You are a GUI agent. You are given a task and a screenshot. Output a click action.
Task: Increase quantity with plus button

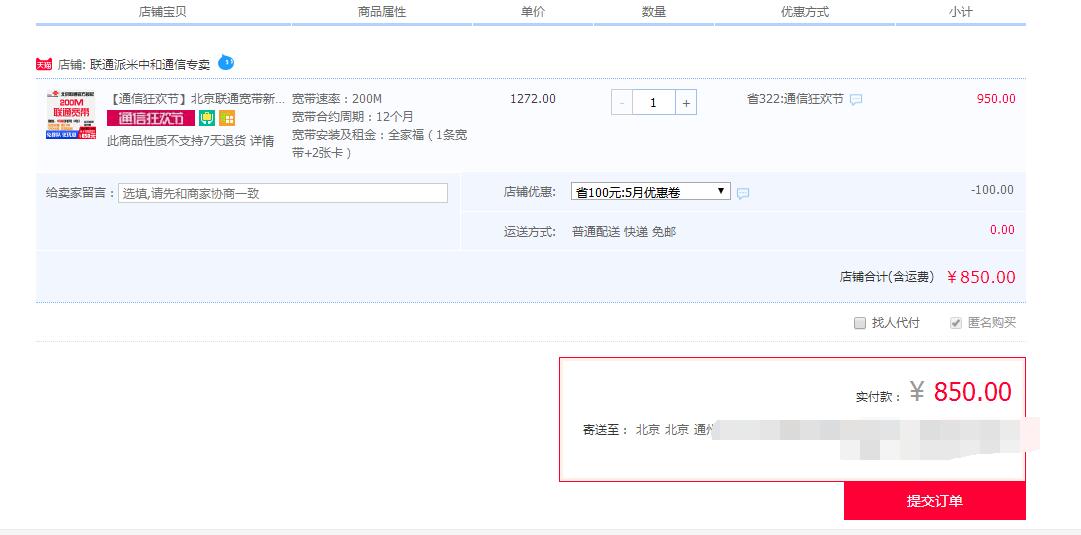686,103
